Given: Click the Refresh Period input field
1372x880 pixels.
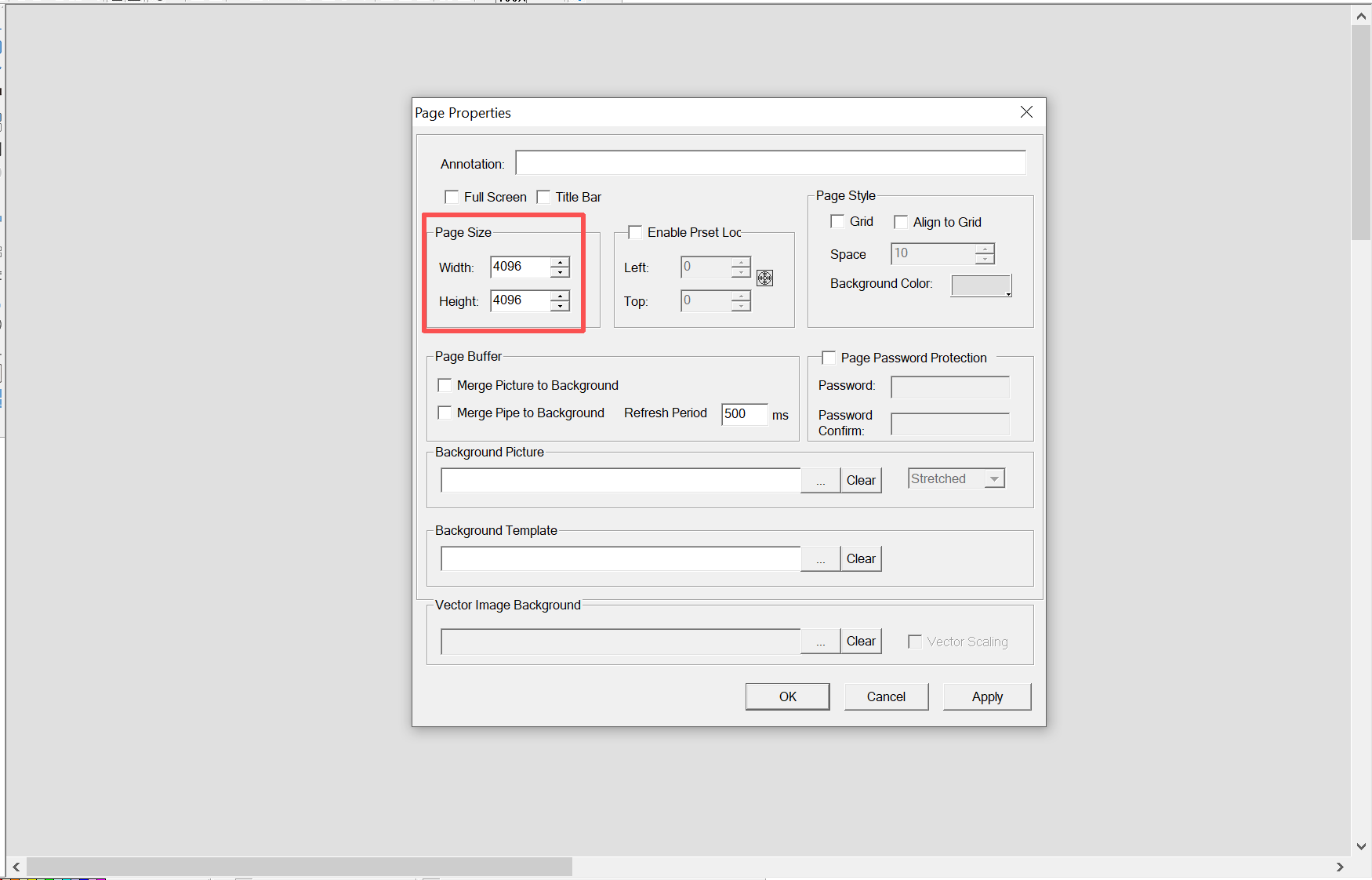Looking at the screenshot, I should (743, 414).
